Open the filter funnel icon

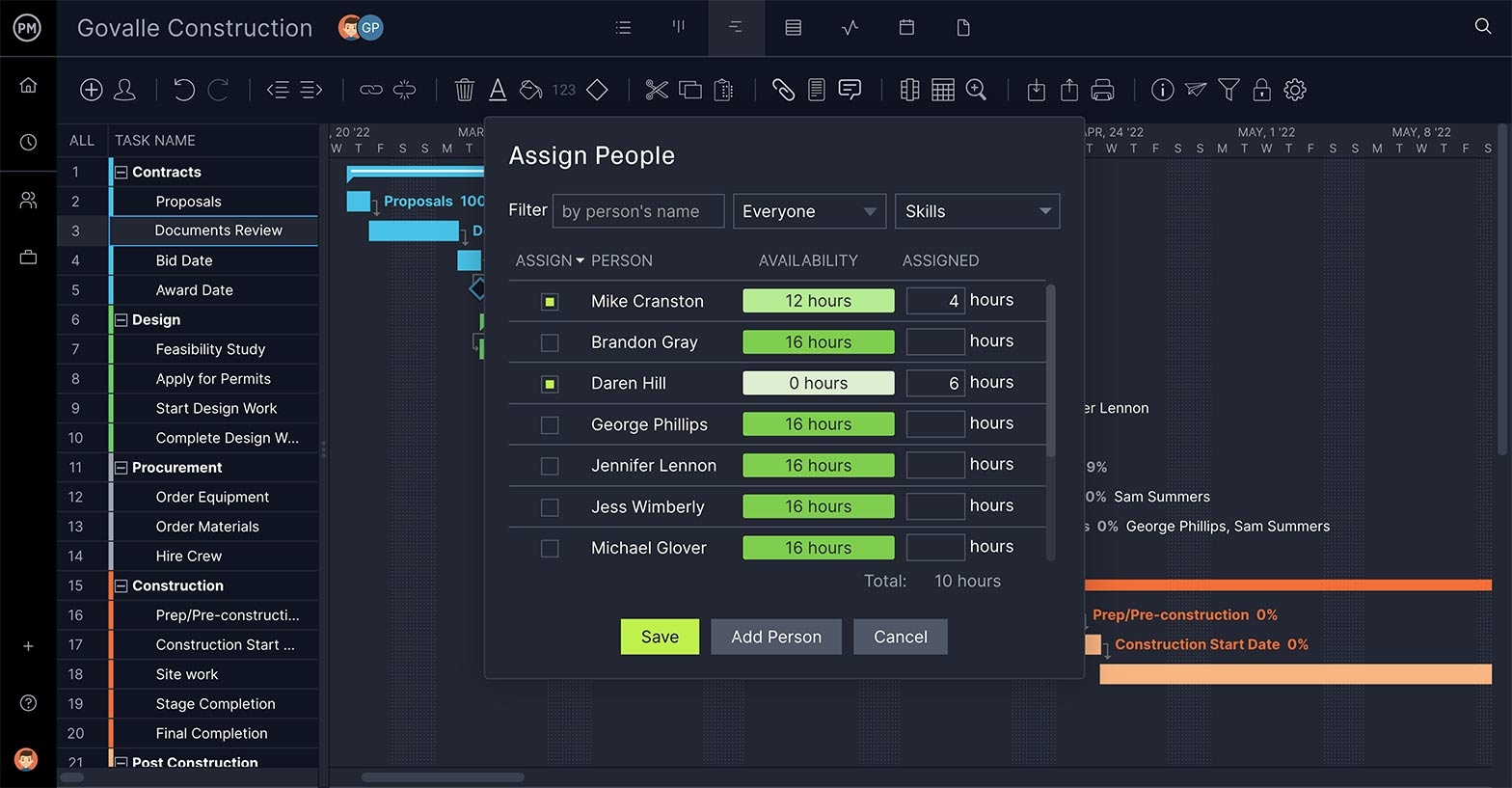click(1228, 91)
